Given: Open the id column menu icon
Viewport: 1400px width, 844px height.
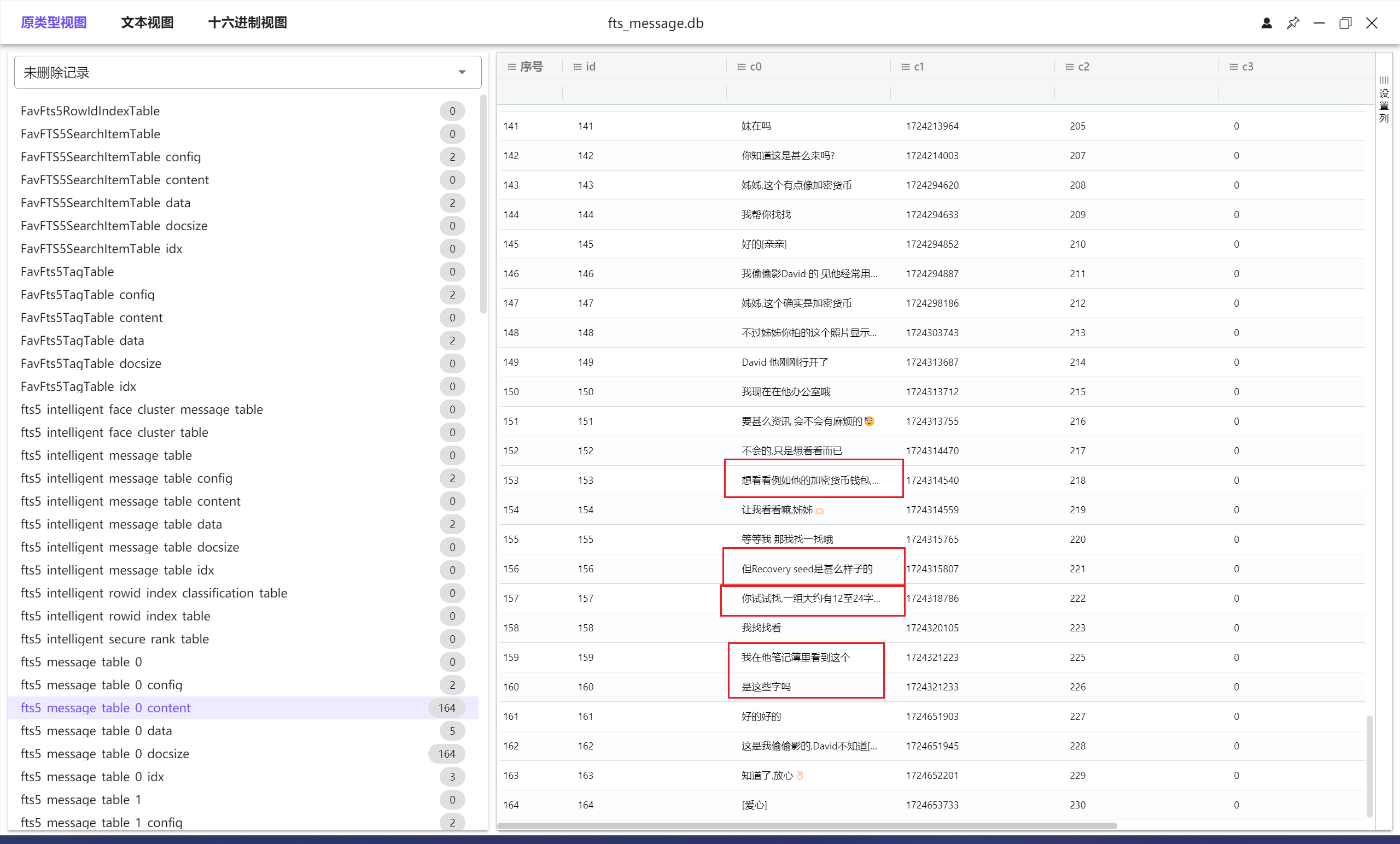Looking at the screenshot, I should click(x=577, y=67).
